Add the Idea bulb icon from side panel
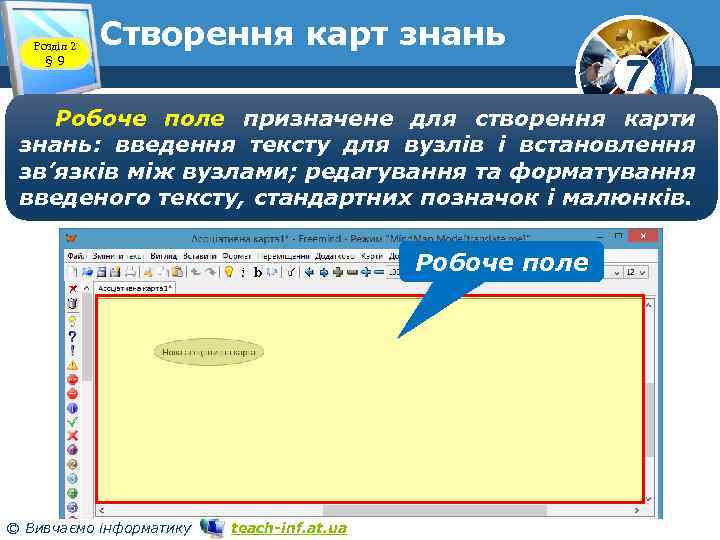720x540 pixels. pyautogui.click(x=73, y=320)
